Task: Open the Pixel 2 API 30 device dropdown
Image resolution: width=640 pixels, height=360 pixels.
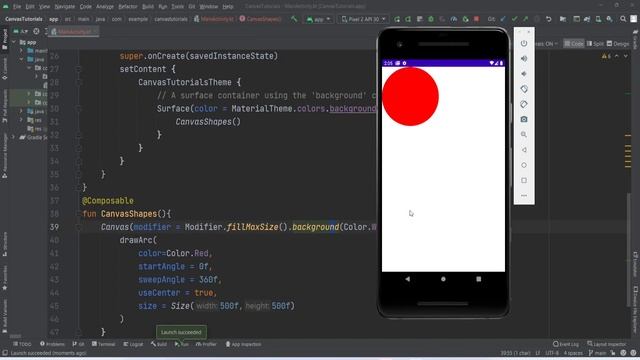Action: (363, 19)
